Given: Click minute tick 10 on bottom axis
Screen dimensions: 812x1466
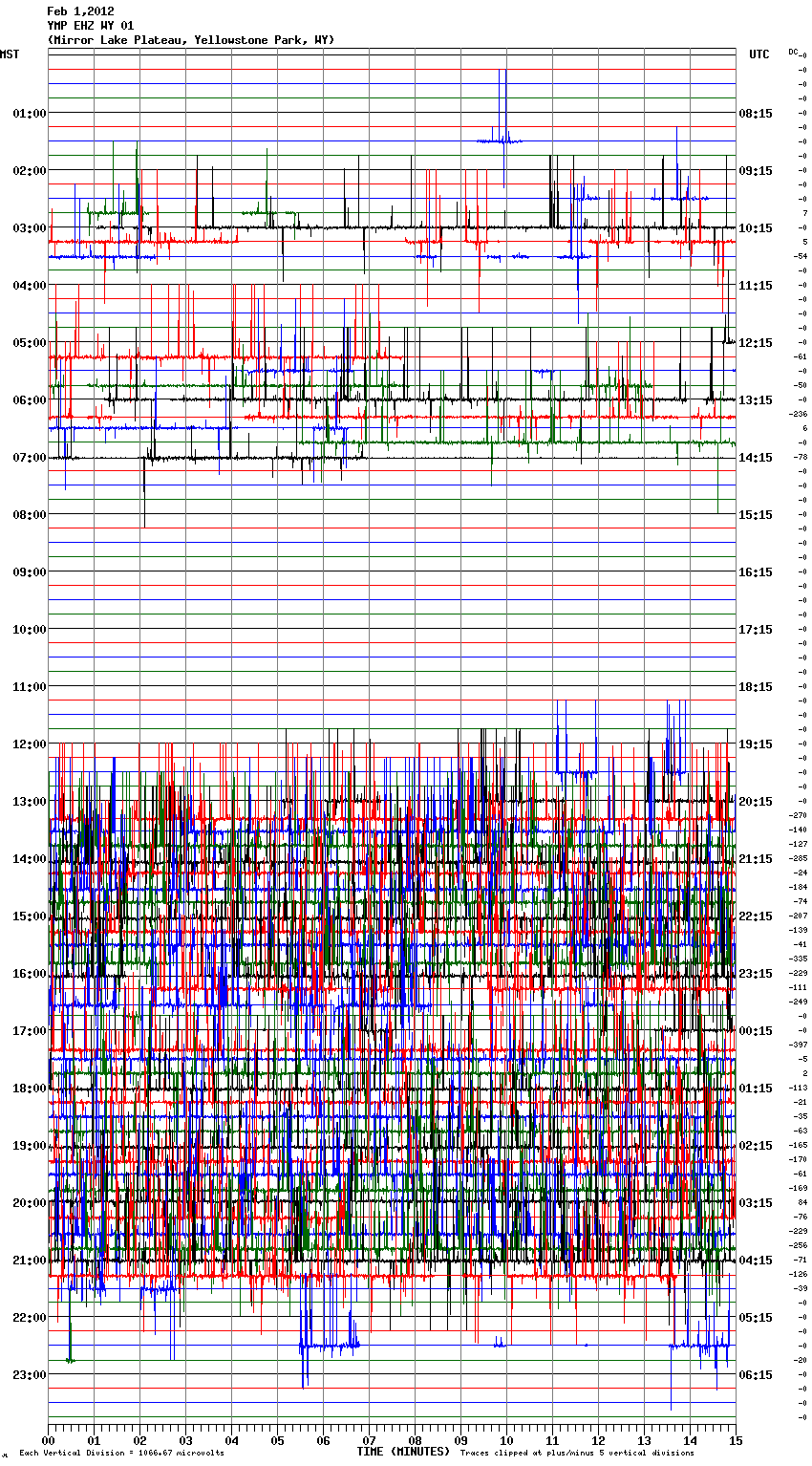Looking at the screenshot, I should 507,1440.
